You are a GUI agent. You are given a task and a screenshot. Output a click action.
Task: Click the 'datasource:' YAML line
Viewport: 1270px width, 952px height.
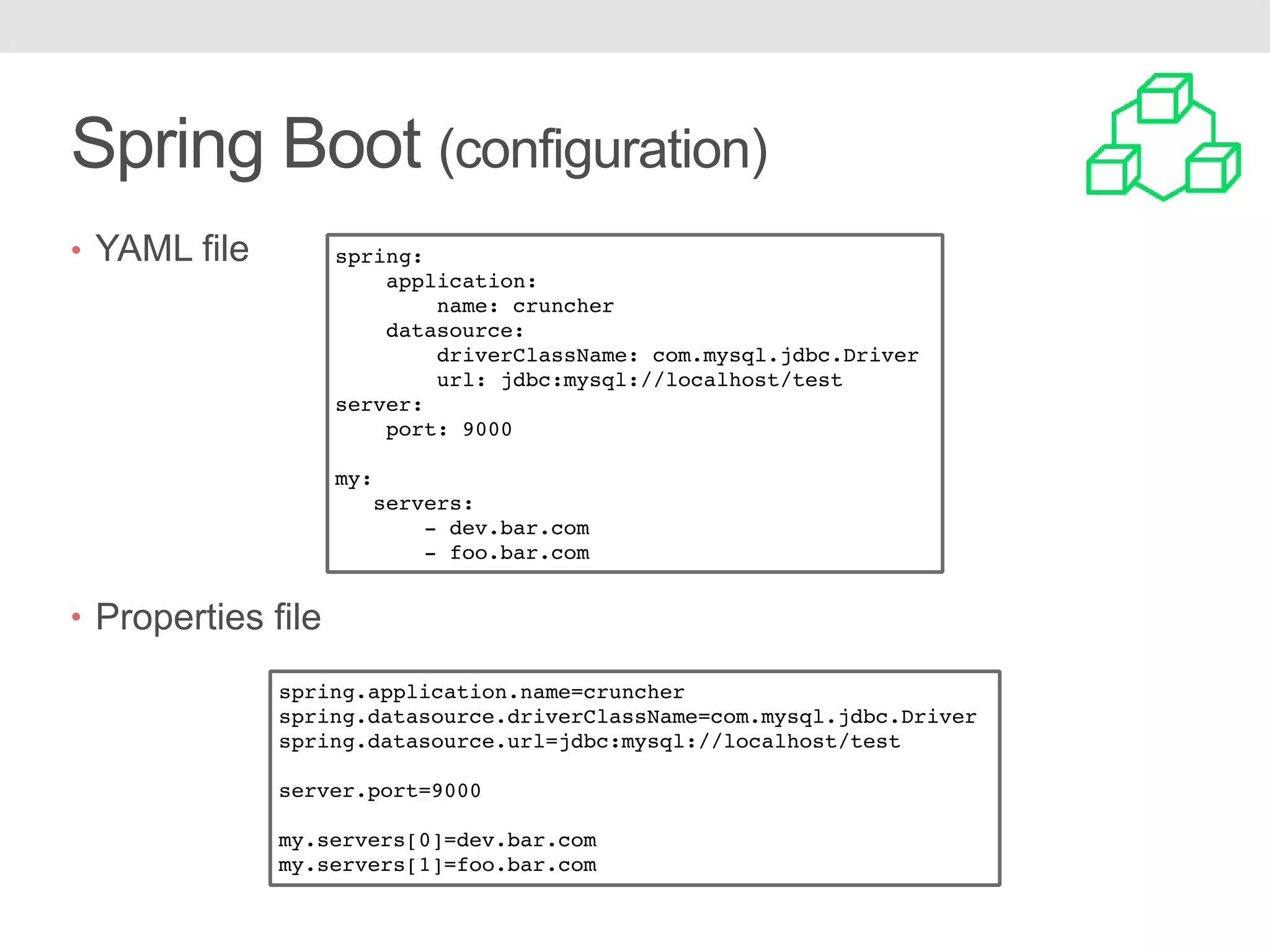(x=455, y=331)
